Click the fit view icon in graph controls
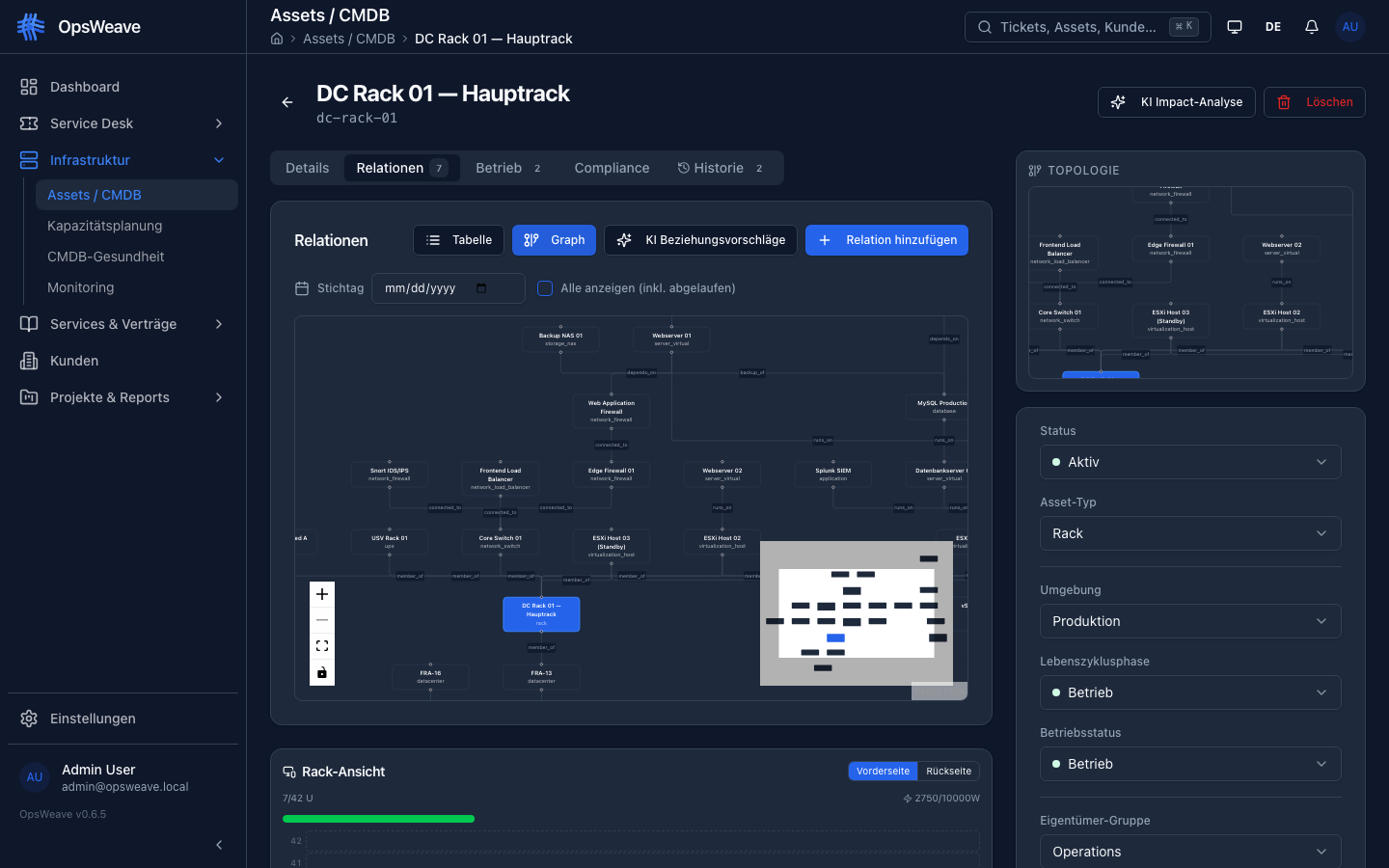Image resolution: width=1389 pixels, height=868 pixels. (322, 646)
